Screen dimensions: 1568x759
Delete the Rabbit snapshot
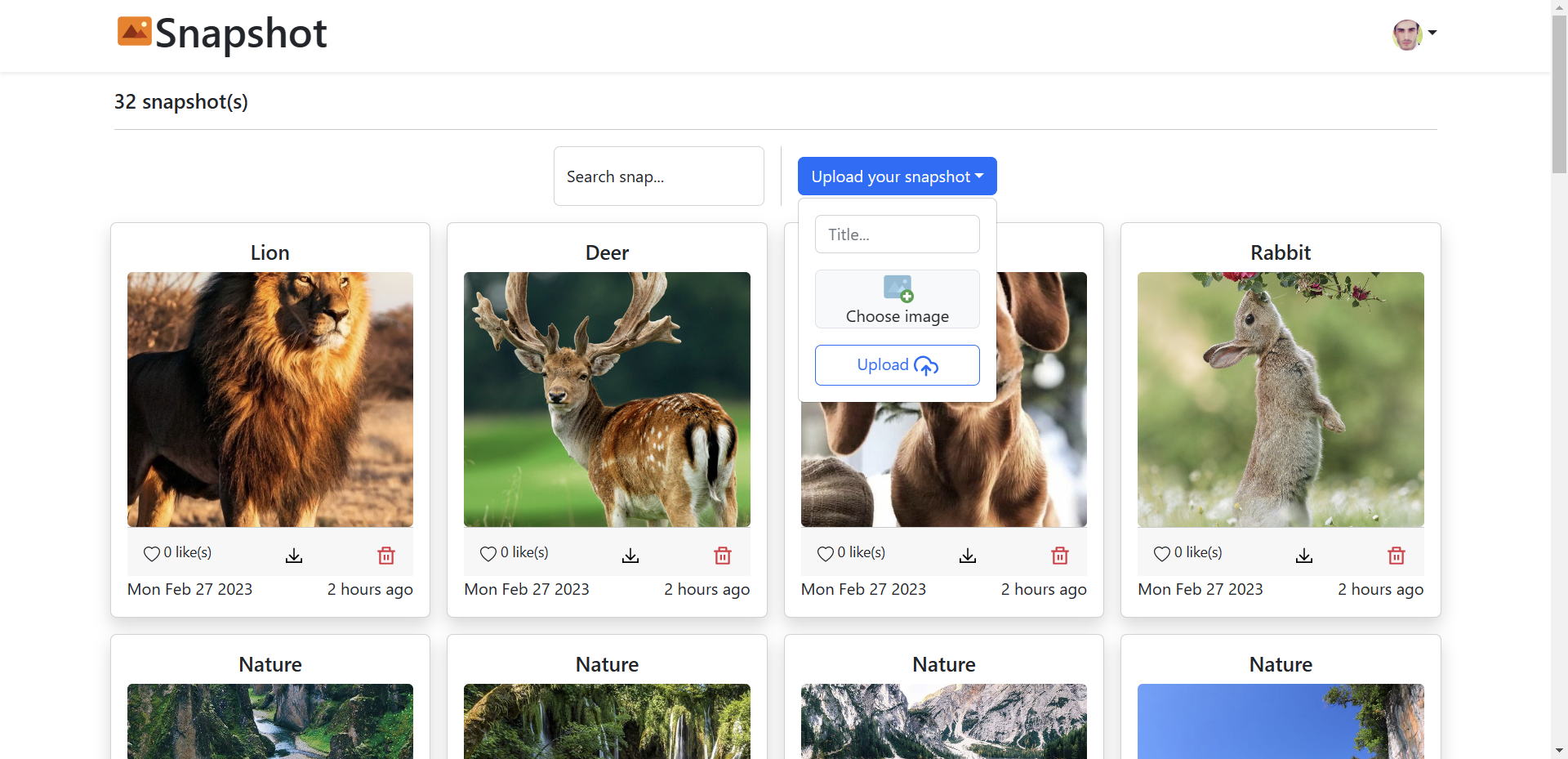tap(1396, 556)
